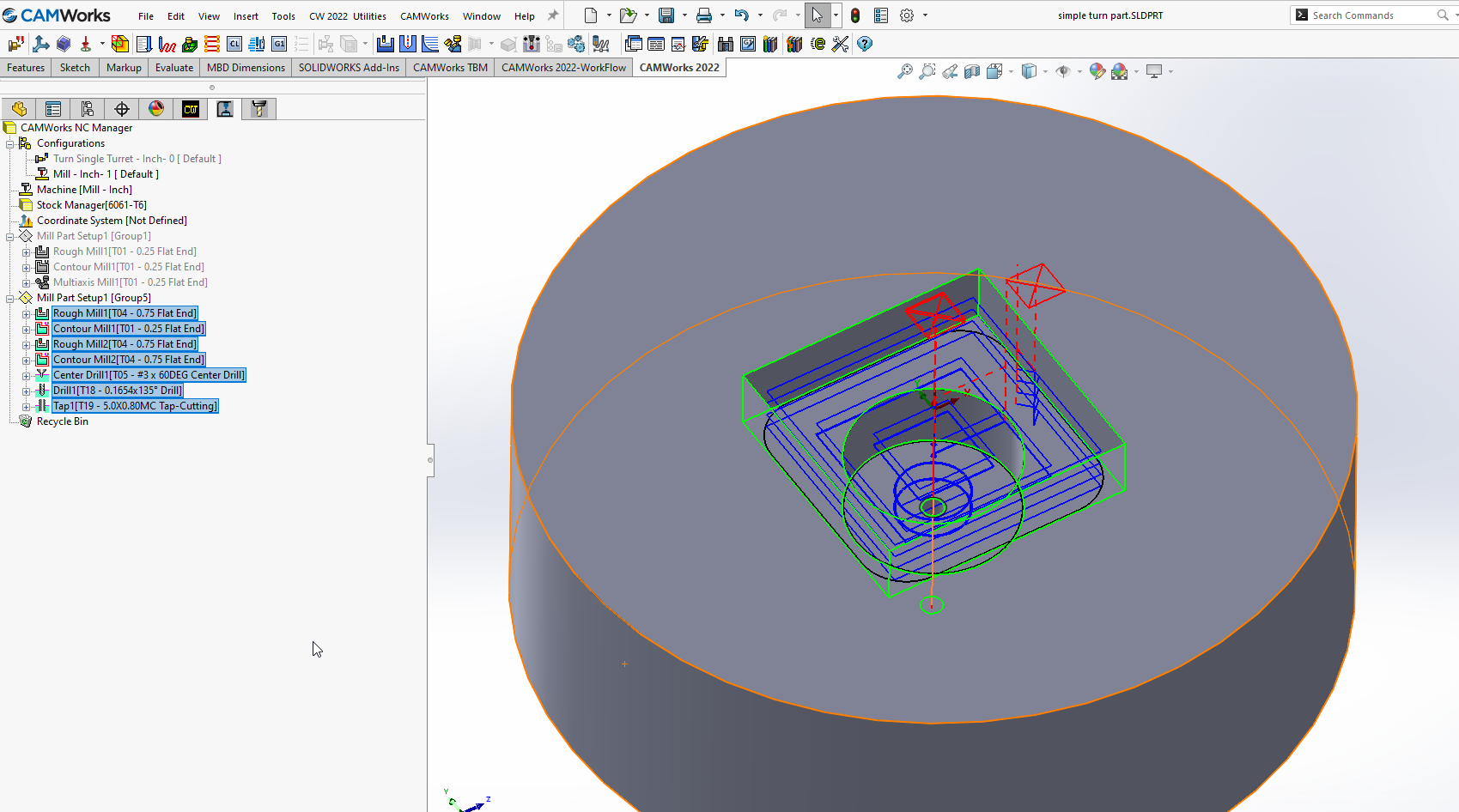
Task: Switch to the FeatureManager design tree tab
Action: 19,109
